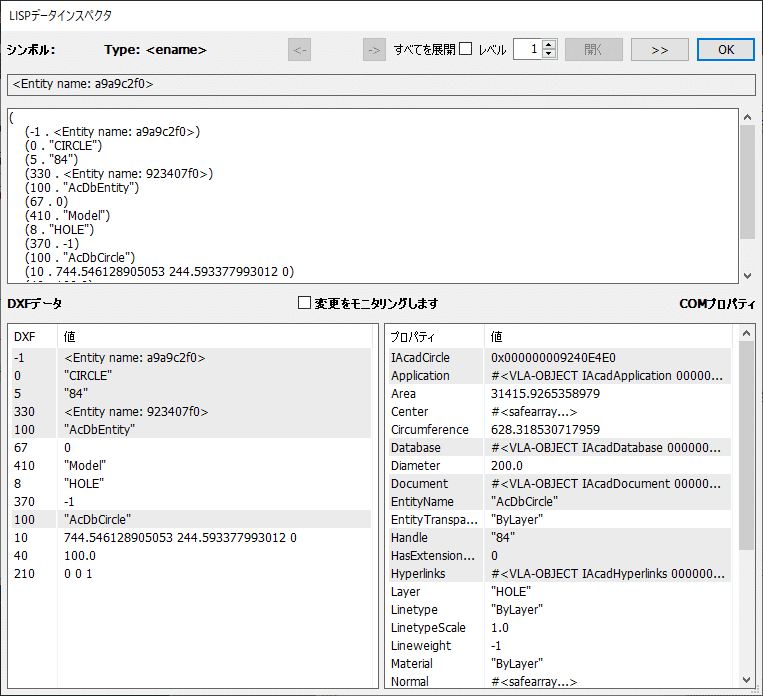Click the OK button

pos(726,50)
